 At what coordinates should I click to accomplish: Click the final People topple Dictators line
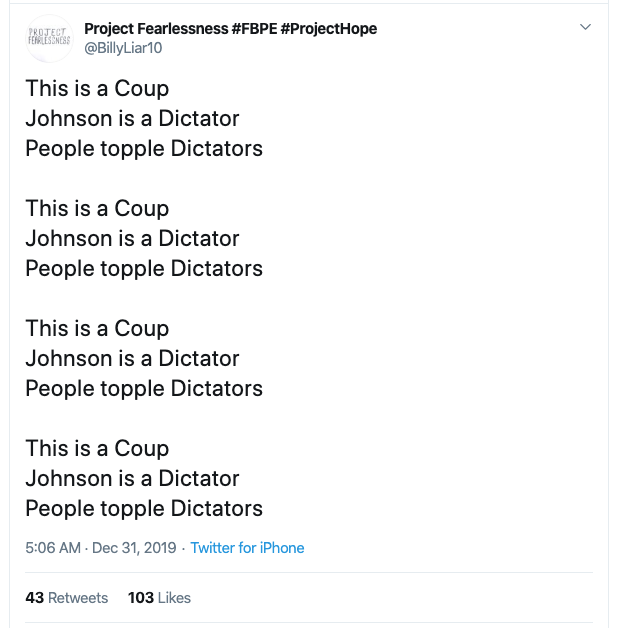[144, 509]
